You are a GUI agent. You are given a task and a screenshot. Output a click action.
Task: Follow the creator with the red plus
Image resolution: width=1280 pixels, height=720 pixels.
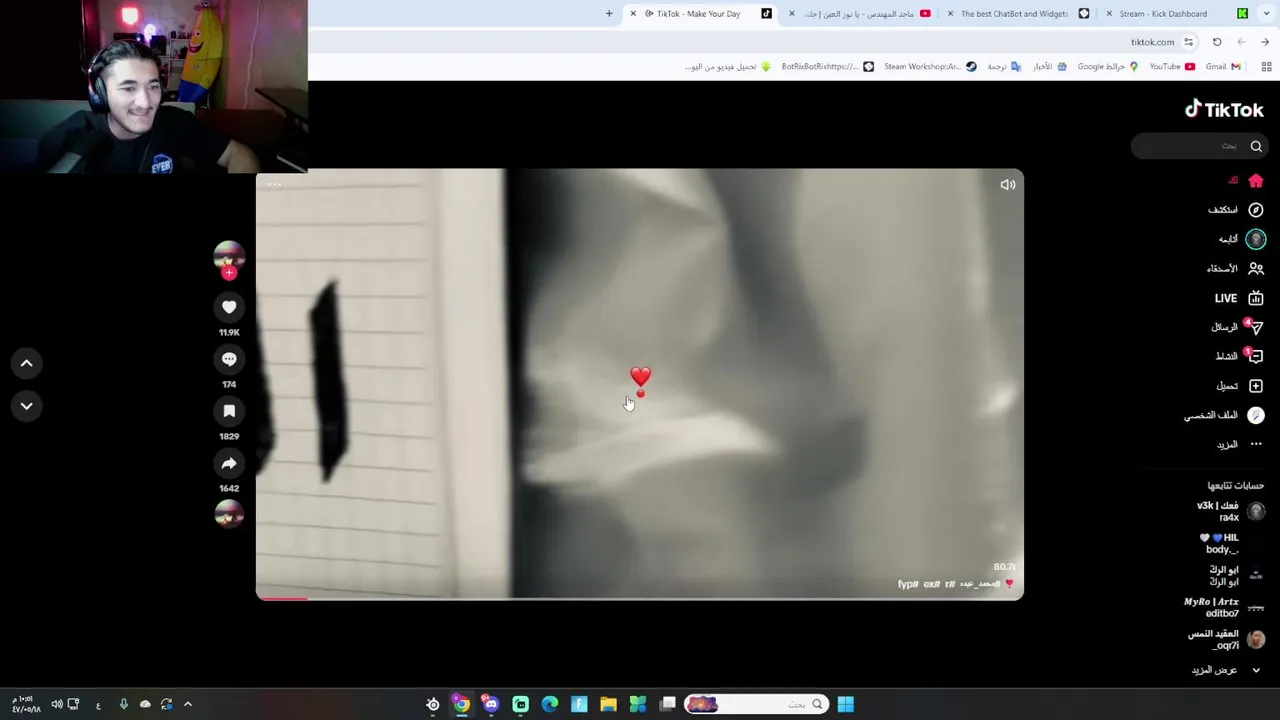tap(229, 272)
